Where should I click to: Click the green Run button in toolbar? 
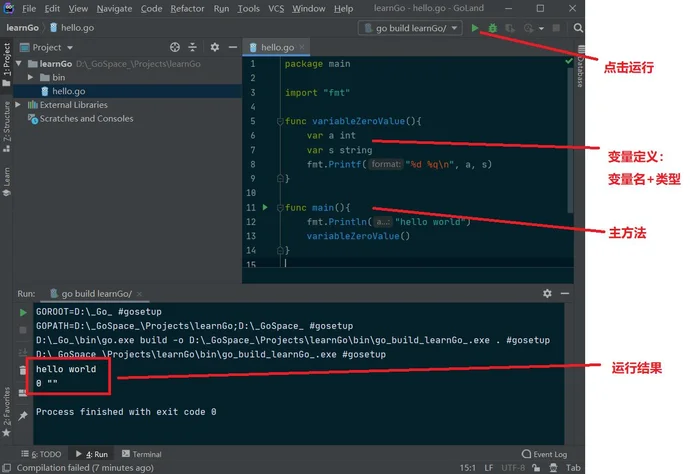tap(474, 28)
